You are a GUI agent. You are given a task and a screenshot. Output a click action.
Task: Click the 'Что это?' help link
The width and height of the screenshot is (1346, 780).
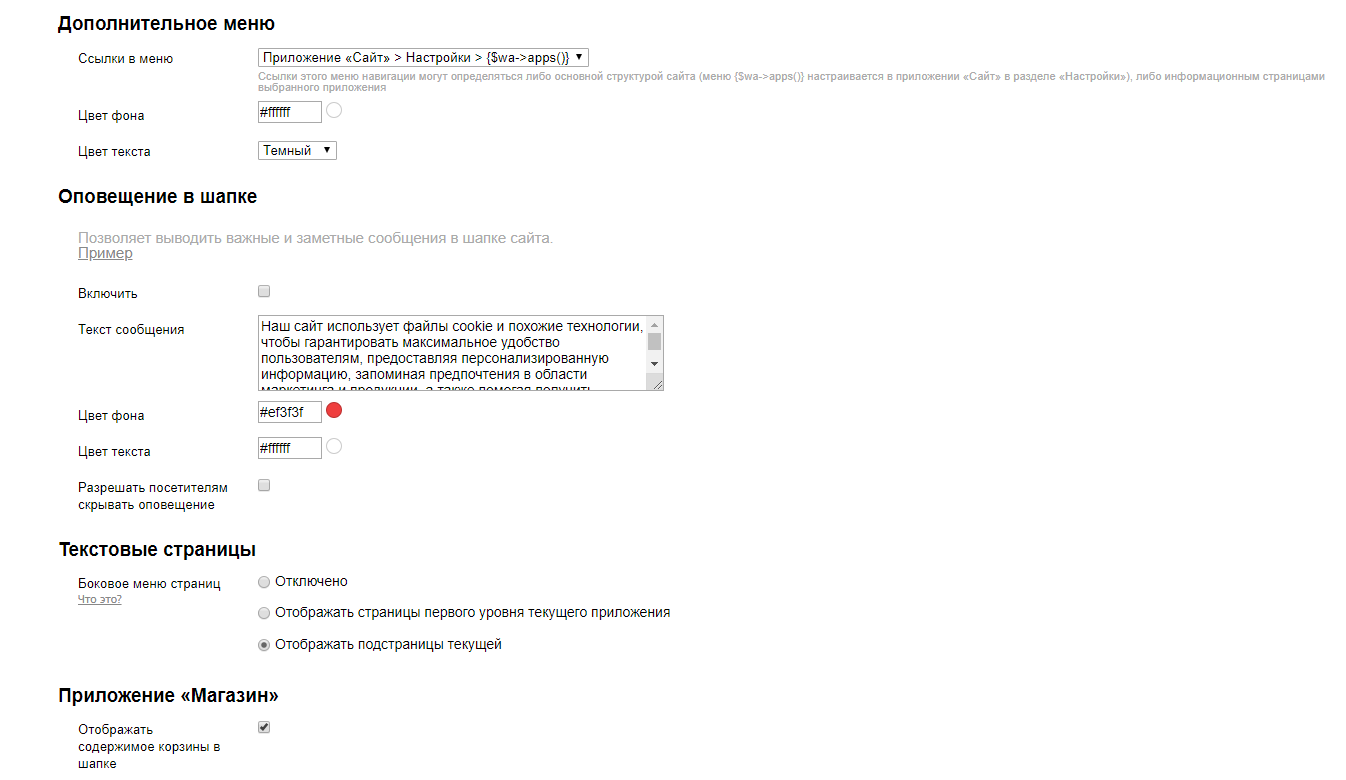tap(100, 600)
